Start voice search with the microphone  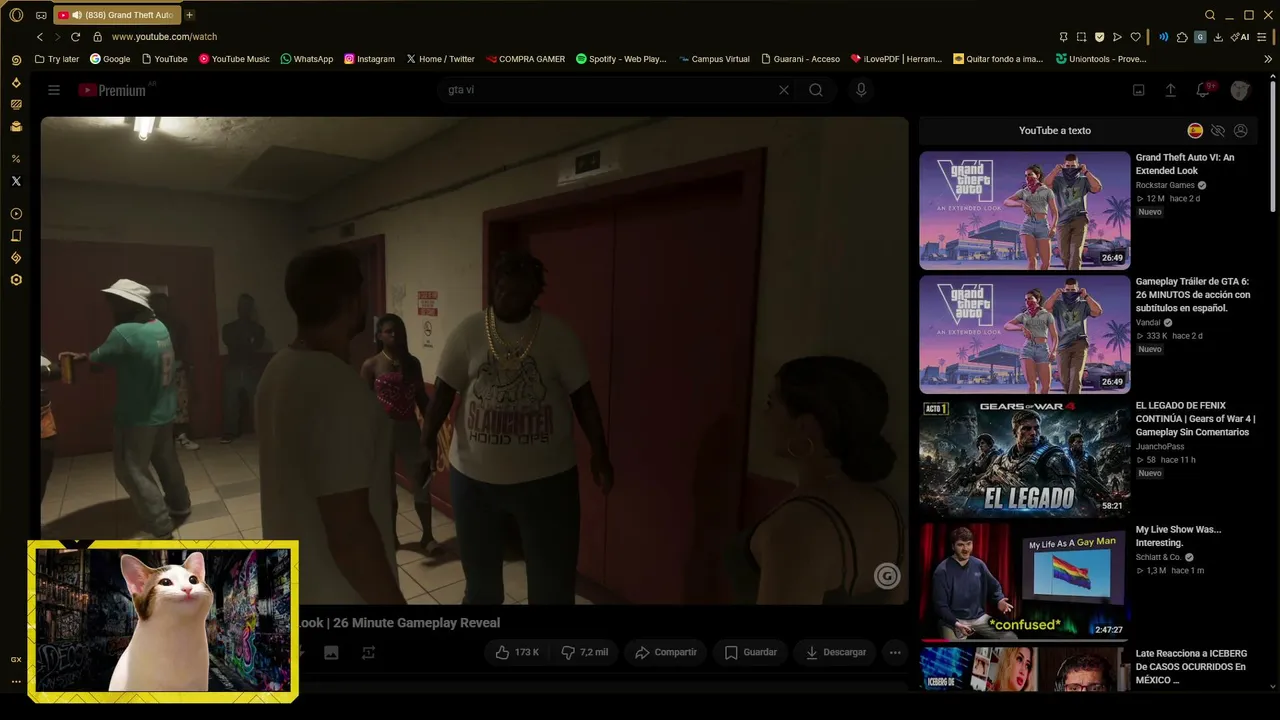pos(861,90)
